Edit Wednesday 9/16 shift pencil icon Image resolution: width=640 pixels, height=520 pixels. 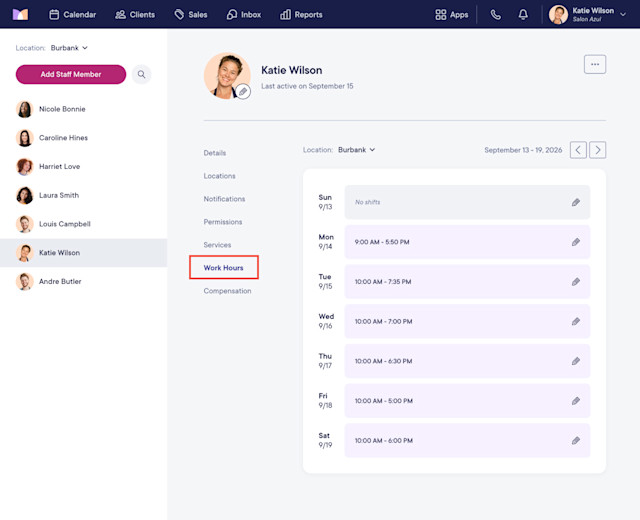click(576, 322)
